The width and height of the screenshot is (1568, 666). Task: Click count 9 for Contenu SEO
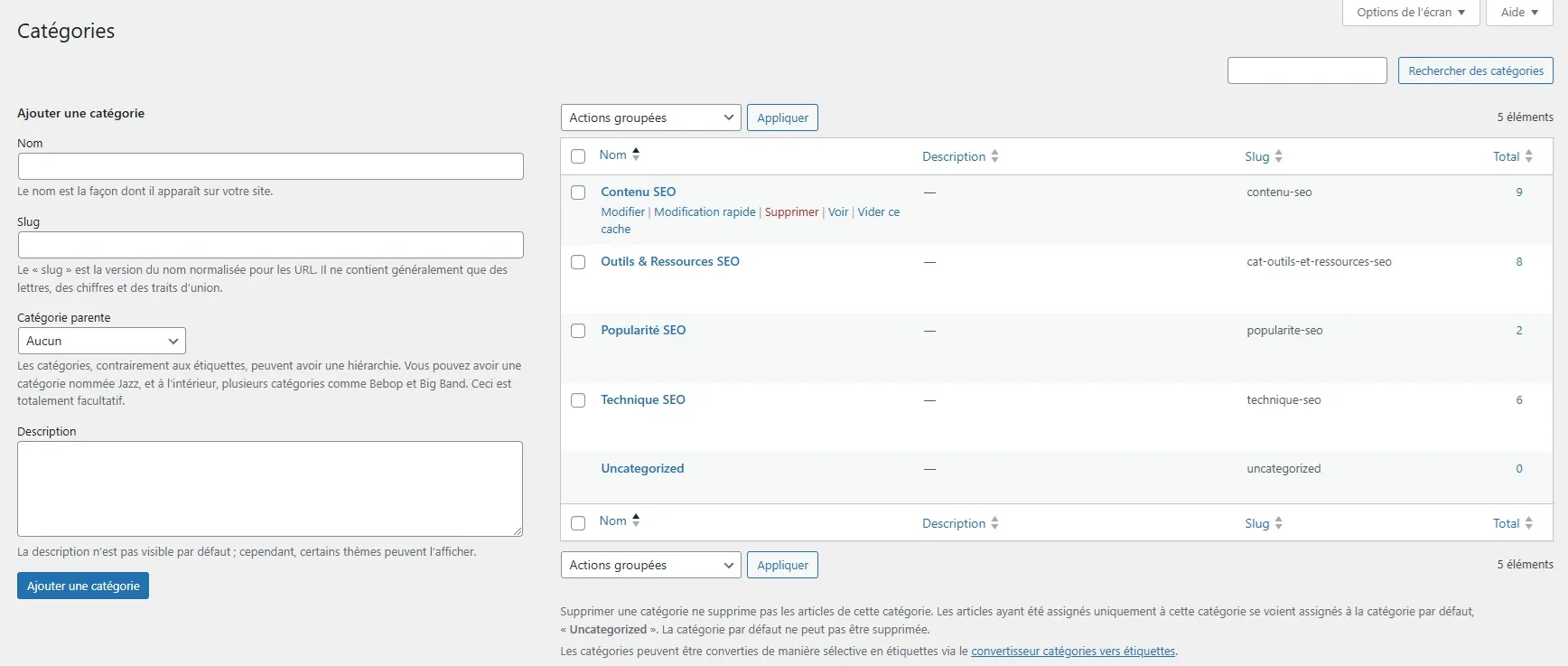pos(1519,192)
